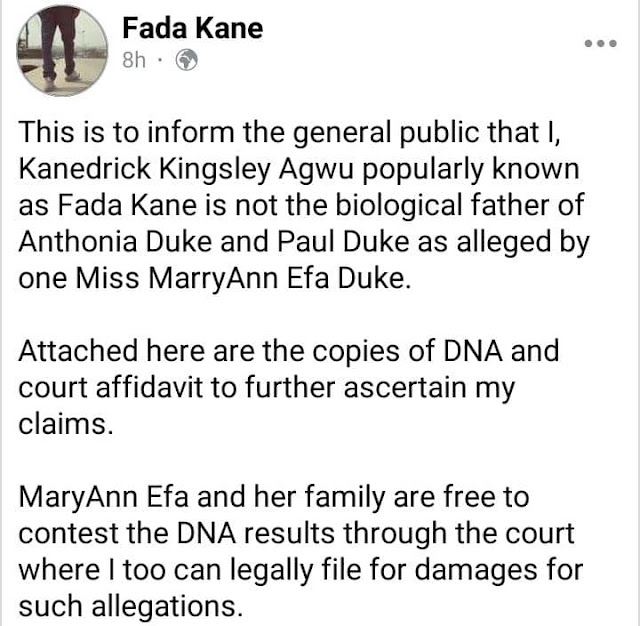Click the name "MarryAnn Efa Duke" in post

click(279, 278)
